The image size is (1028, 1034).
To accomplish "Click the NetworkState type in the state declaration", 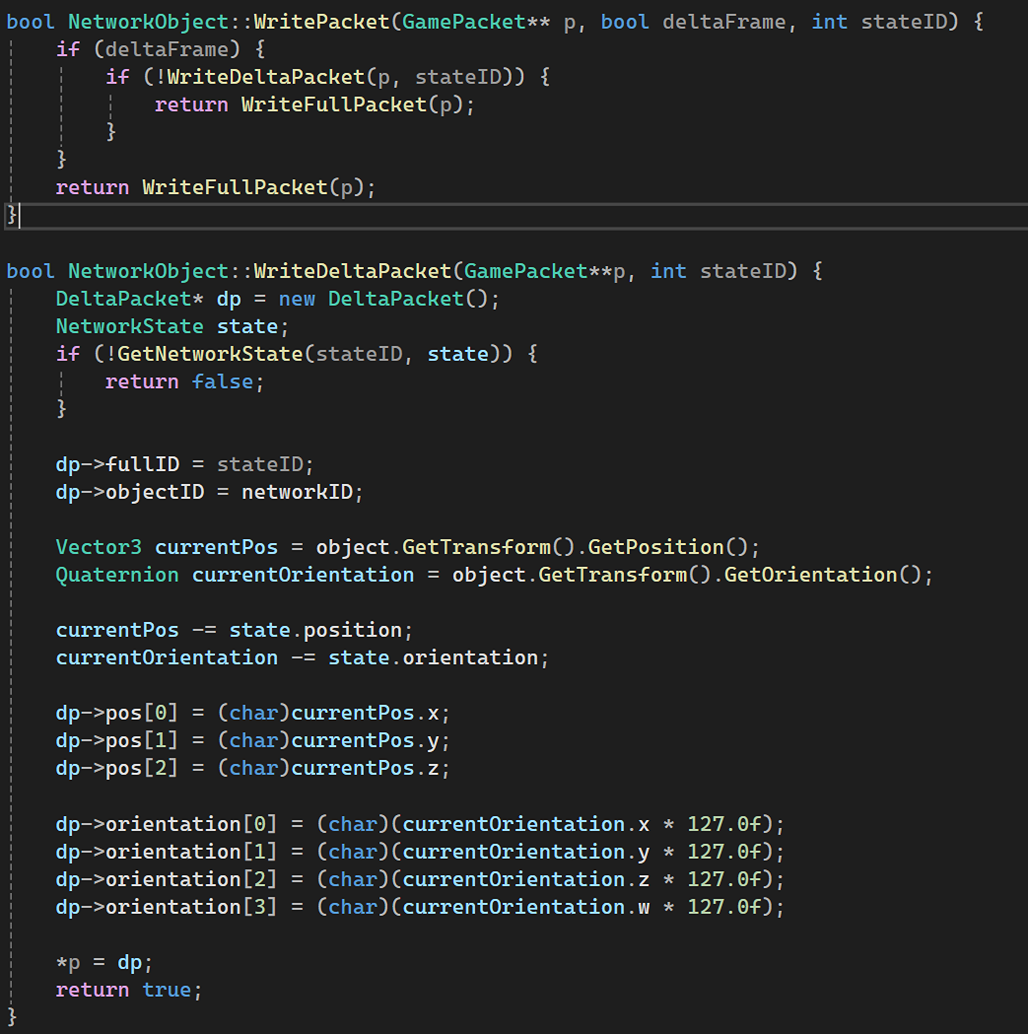I will [129, 326].
